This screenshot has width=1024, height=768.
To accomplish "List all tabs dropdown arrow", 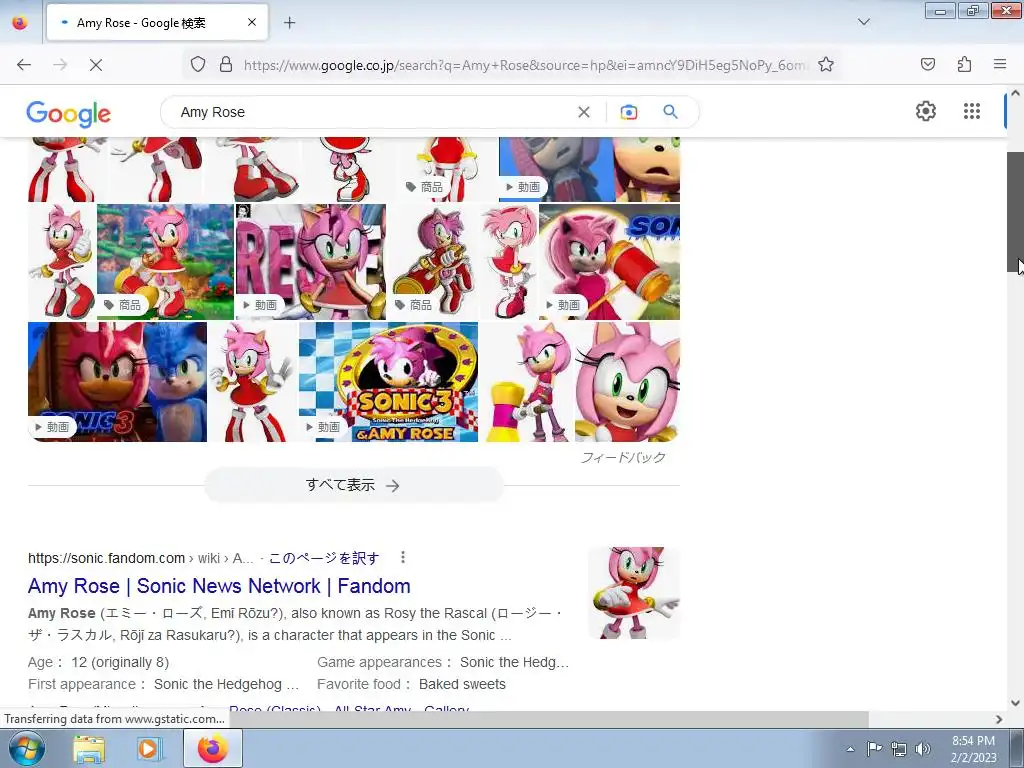I will (x=863, y=22).
